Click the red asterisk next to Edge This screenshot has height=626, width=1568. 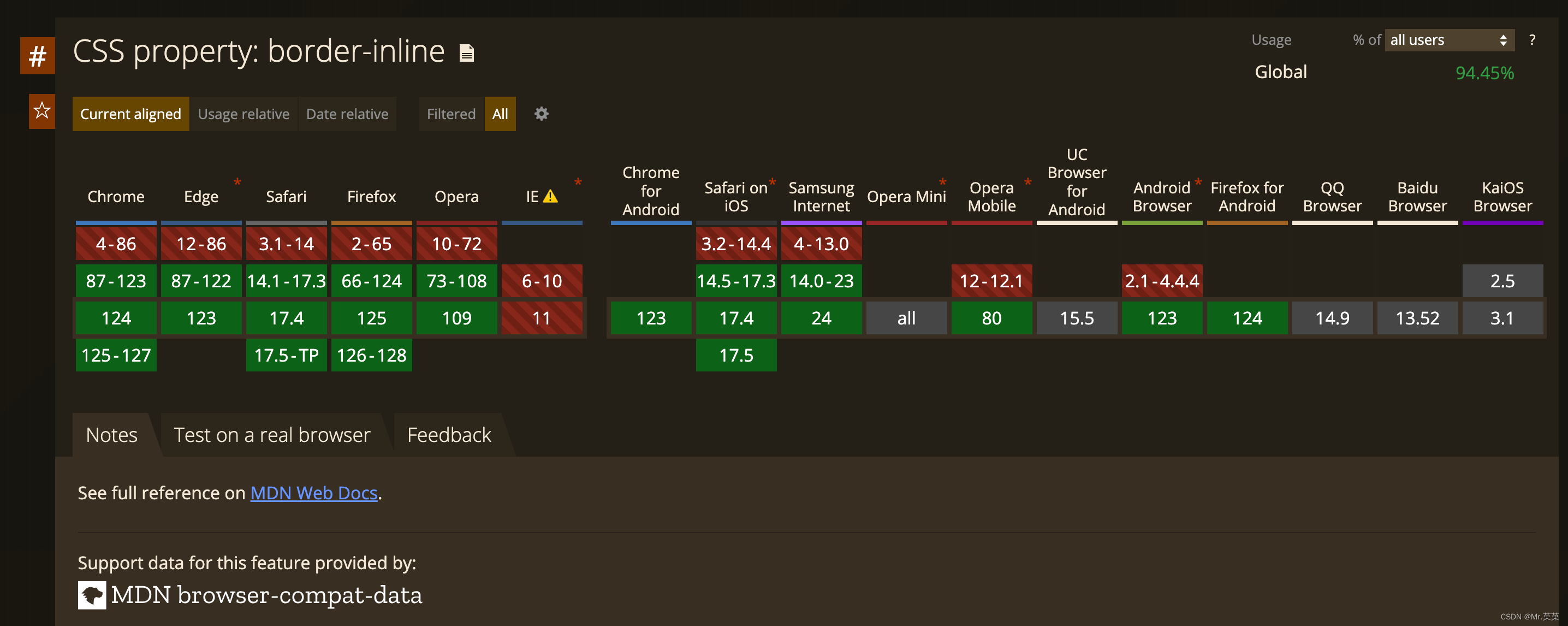(237, 182)
